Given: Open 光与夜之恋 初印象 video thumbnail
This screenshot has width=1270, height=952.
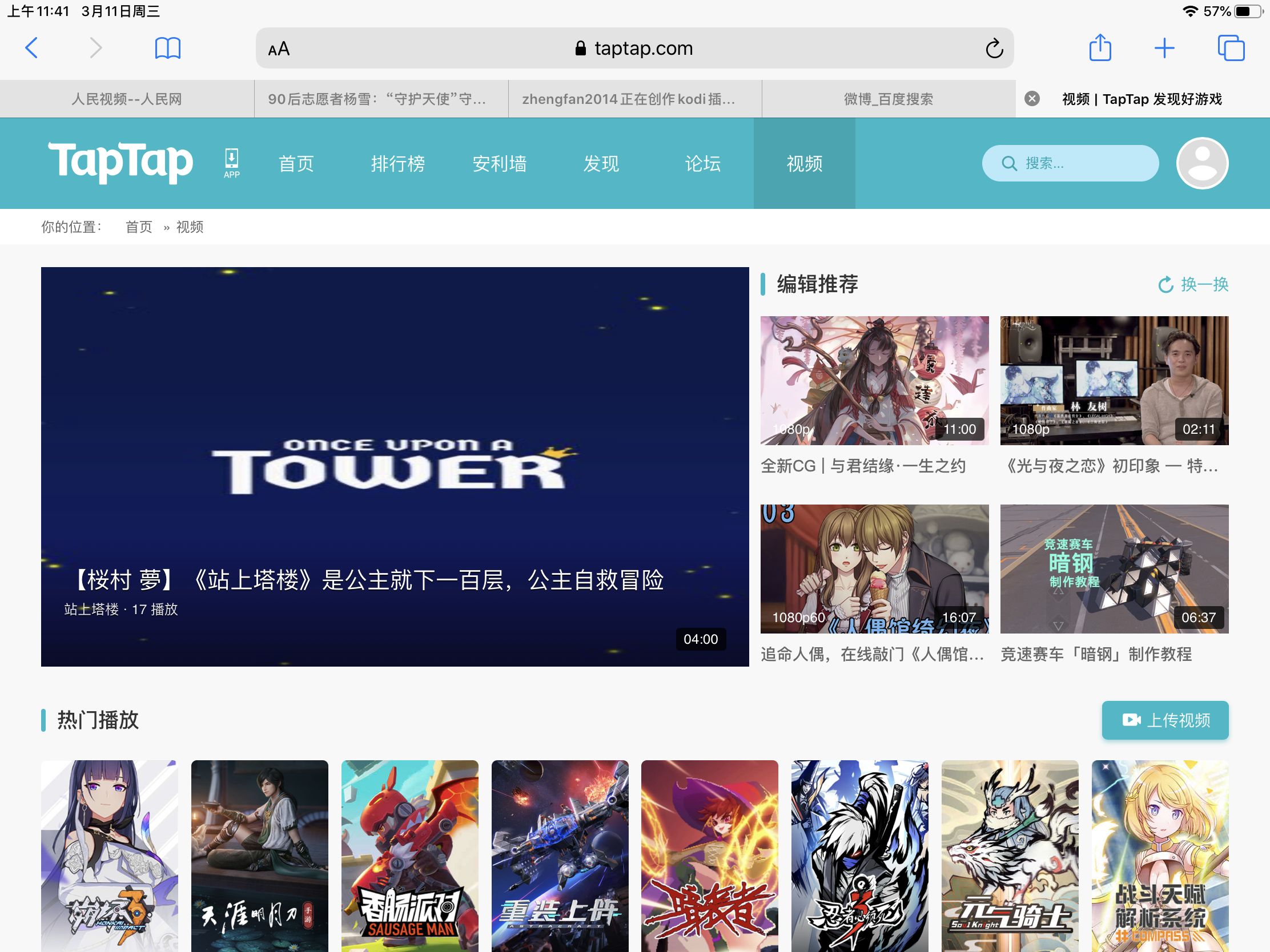Looking at the screenshot, I should pyautogui.click(x=1115, y=381).
